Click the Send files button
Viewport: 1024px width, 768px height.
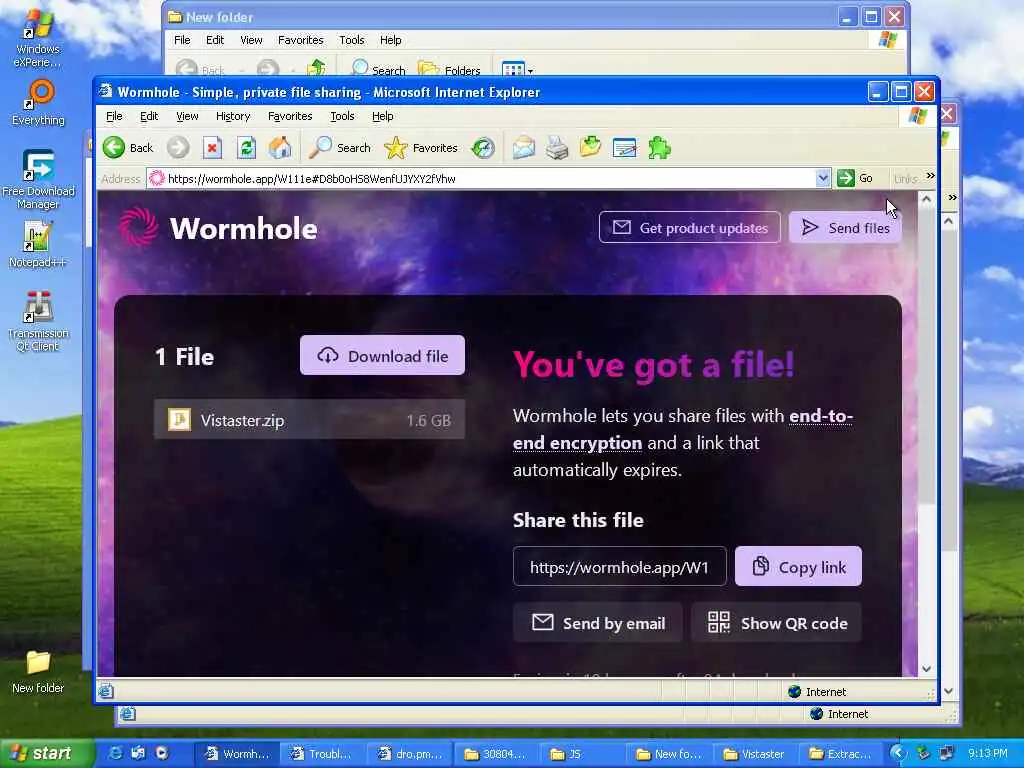(x=846, y=228)
